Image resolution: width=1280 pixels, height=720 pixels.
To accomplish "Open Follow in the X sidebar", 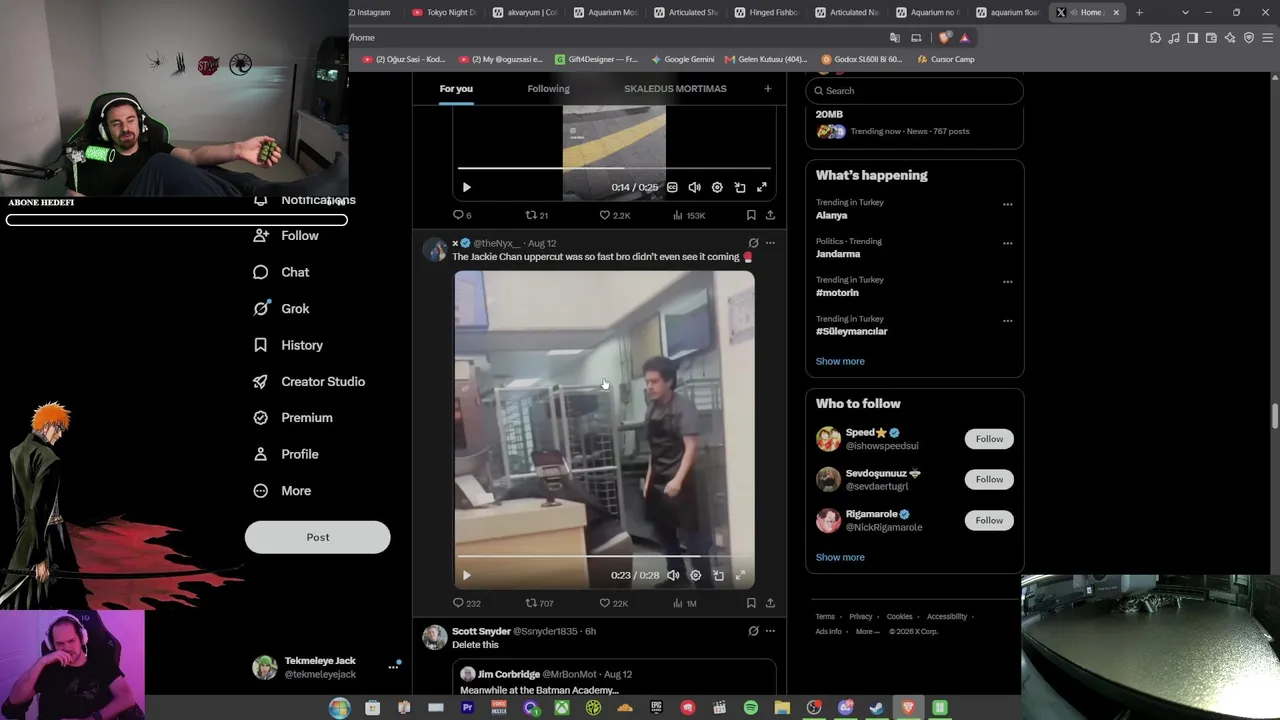I will point(286,236).
